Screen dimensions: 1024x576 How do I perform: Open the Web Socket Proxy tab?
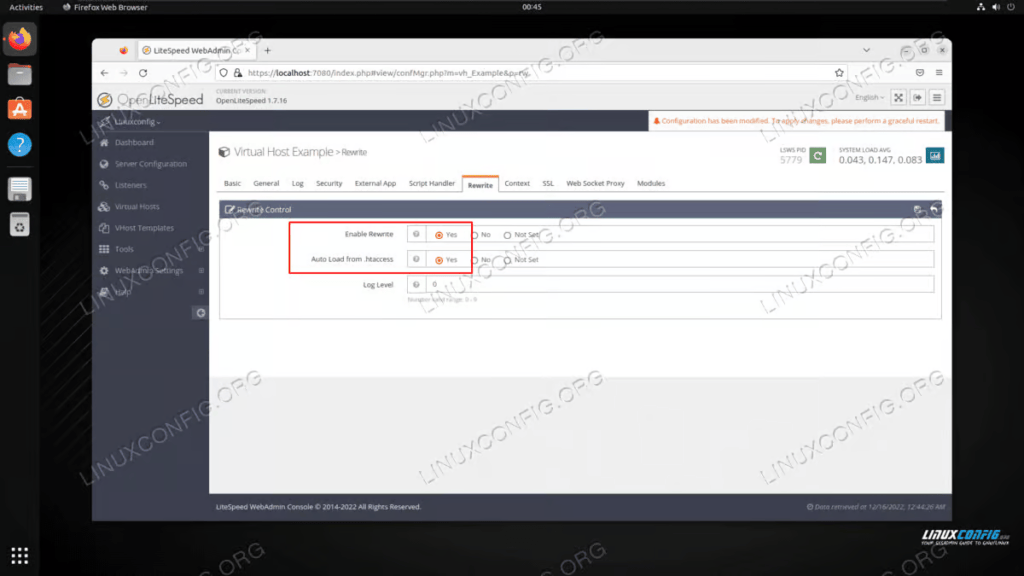[x=595, y=184]
